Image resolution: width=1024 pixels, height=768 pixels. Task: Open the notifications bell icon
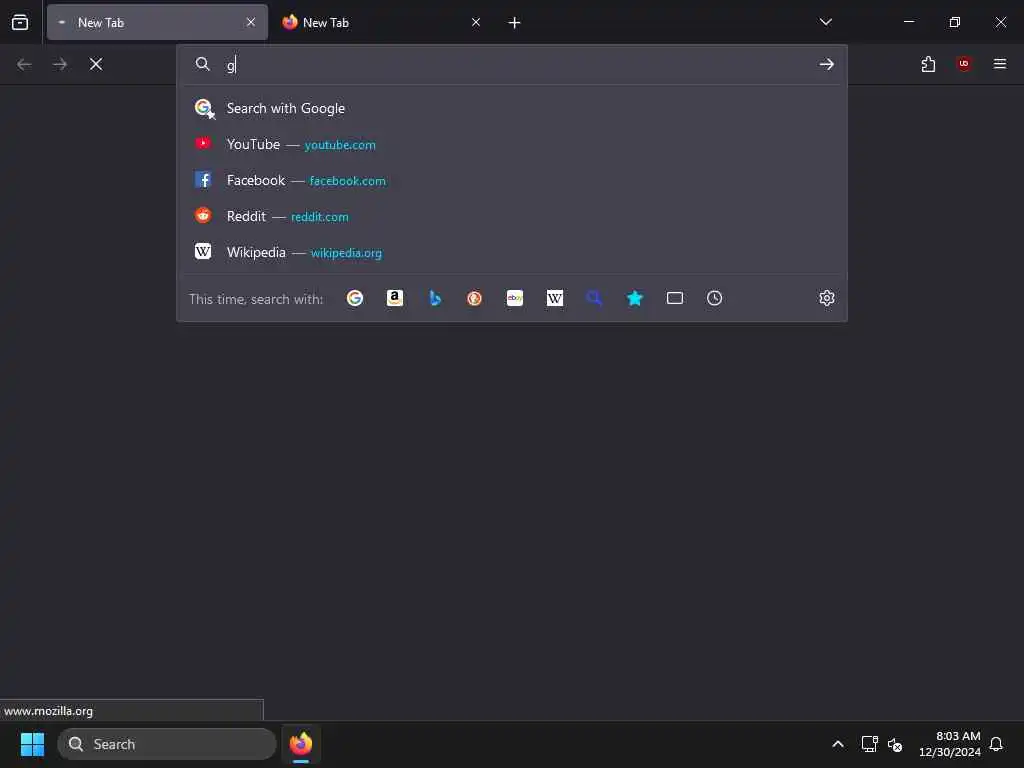click(x=996, y=744)
